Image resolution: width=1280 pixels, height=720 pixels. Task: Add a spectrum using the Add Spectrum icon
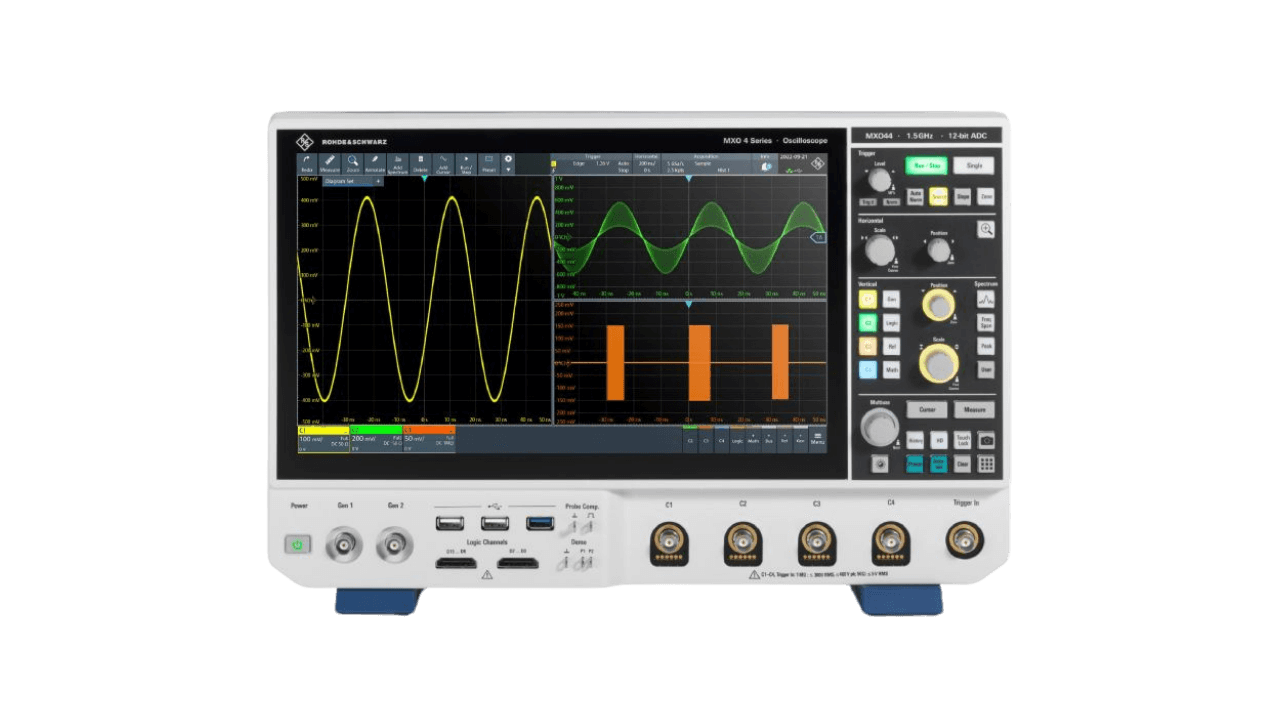pos(399,165)
